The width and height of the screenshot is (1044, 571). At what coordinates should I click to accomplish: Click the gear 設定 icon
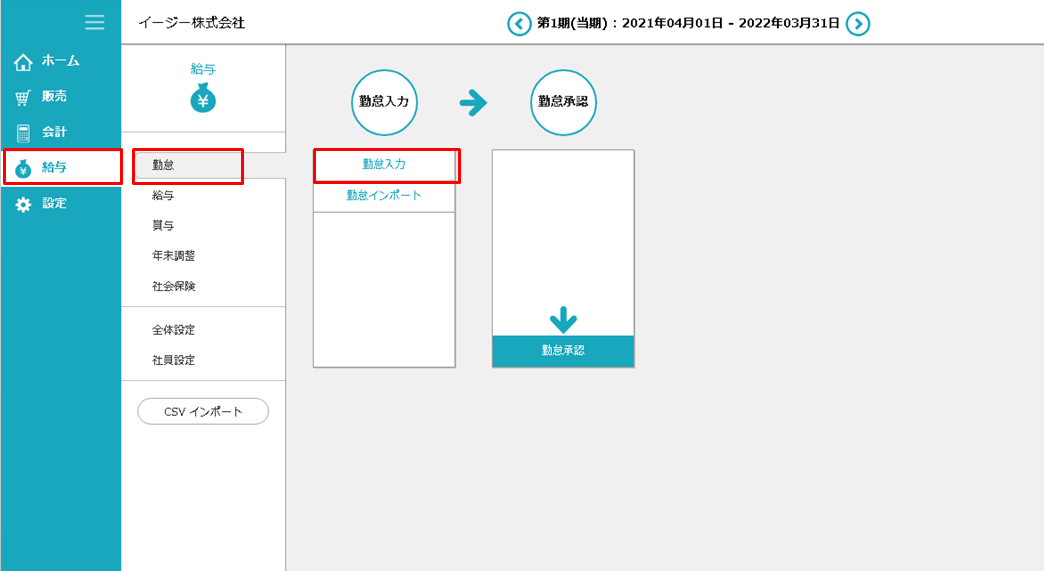23,204
